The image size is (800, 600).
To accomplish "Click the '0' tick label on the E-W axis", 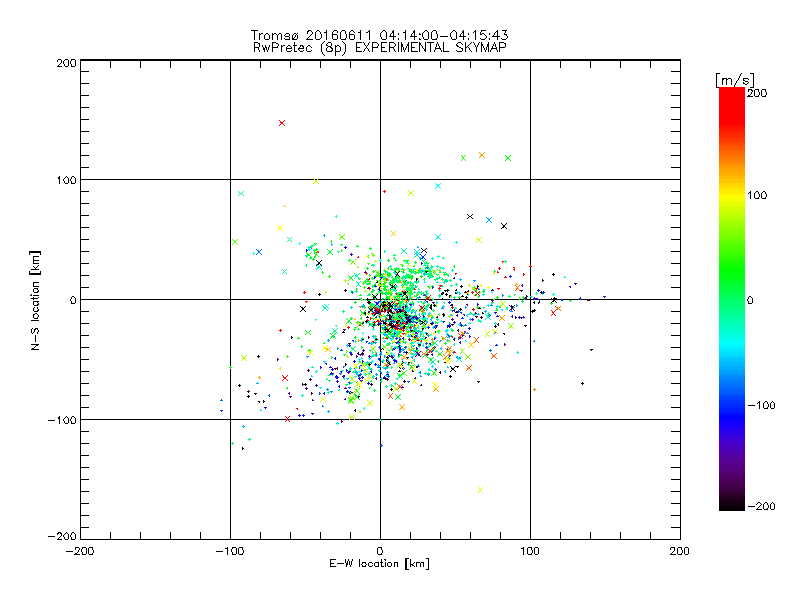I will click(x=380, y=551).
